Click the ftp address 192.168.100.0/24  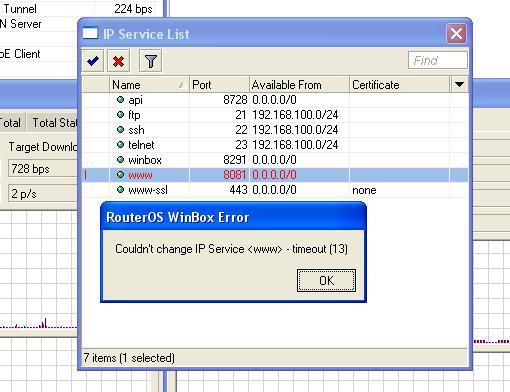pyautogui.click(x=295, y=115)
